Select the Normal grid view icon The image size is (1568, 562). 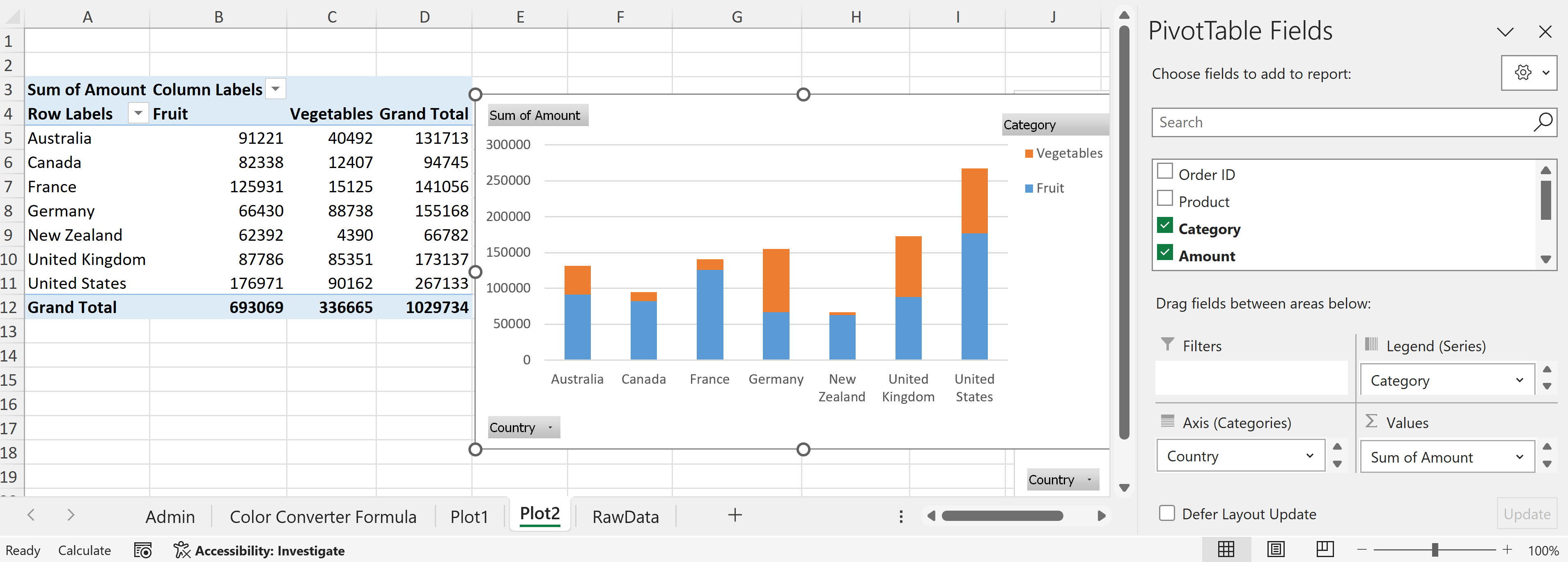coord(1226,549)
